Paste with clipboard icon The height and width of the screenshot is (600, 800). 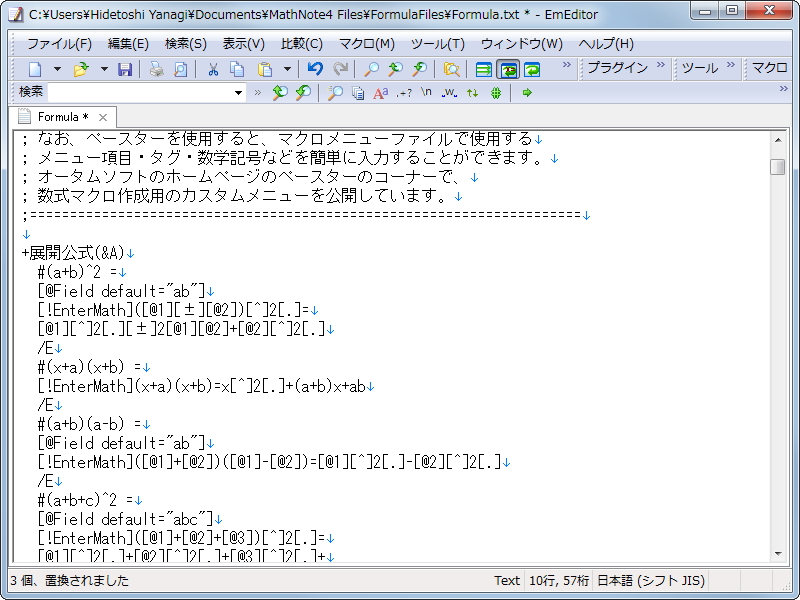tap(265, 69)
